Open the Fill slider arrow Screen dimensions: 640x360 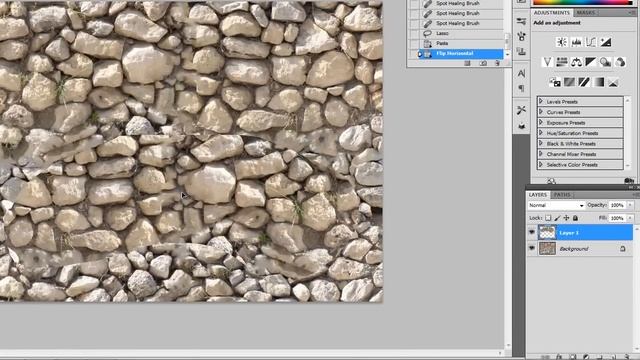[x=631, y=218]
